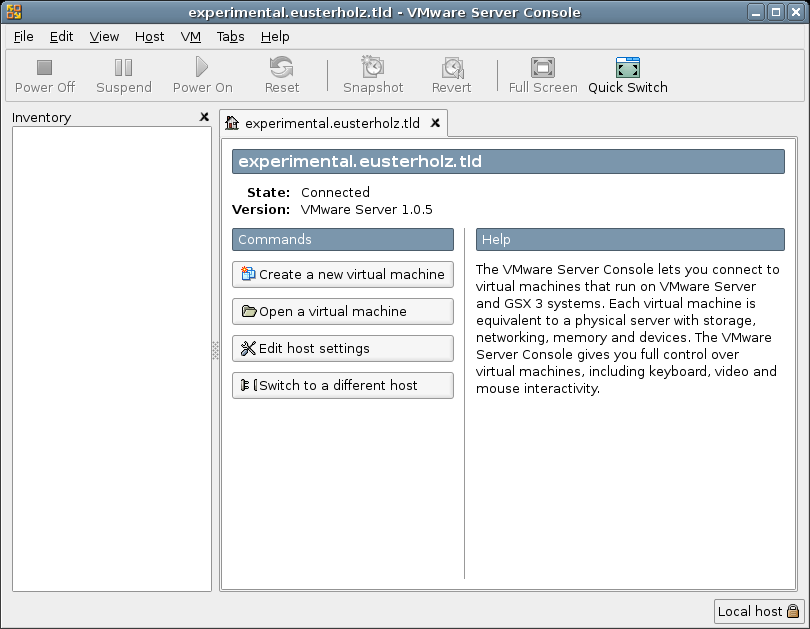
Task: Click Edit host settings button
Action: click(x=342, y=348)
